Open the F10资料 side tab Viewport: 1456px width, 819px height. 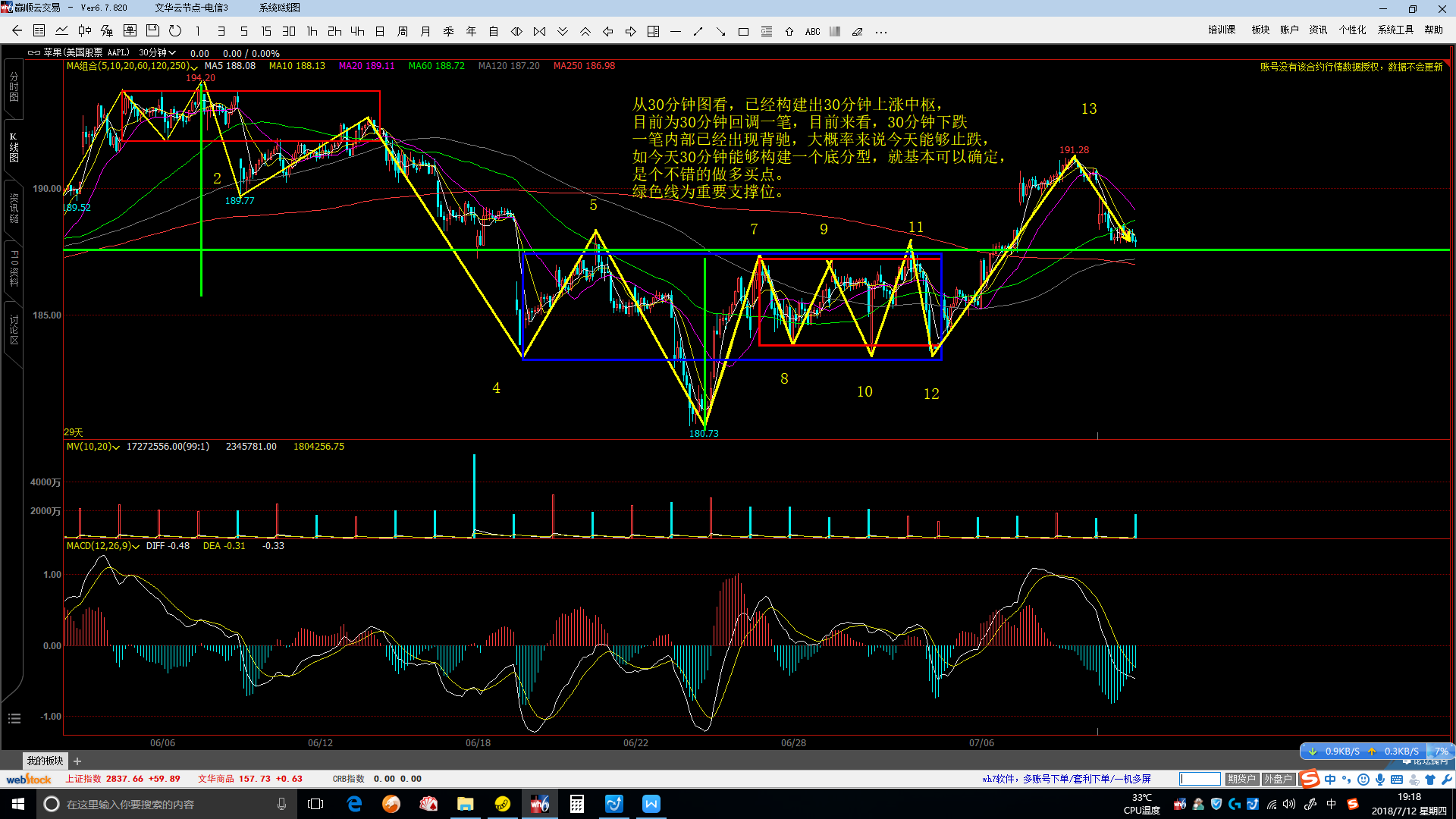point(14,268)
